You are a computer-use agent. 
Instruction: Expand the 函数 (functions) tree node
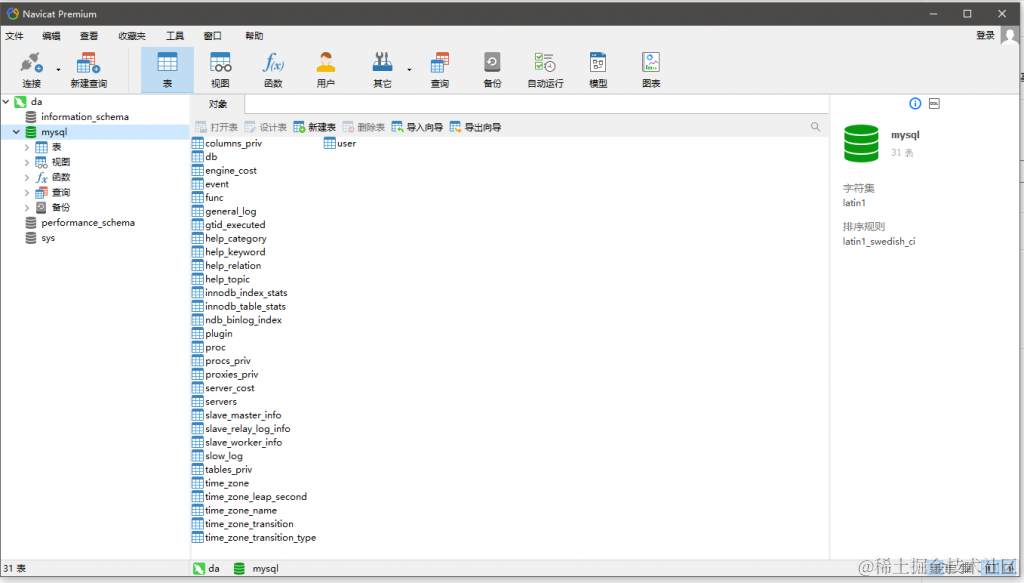(27, 177)
